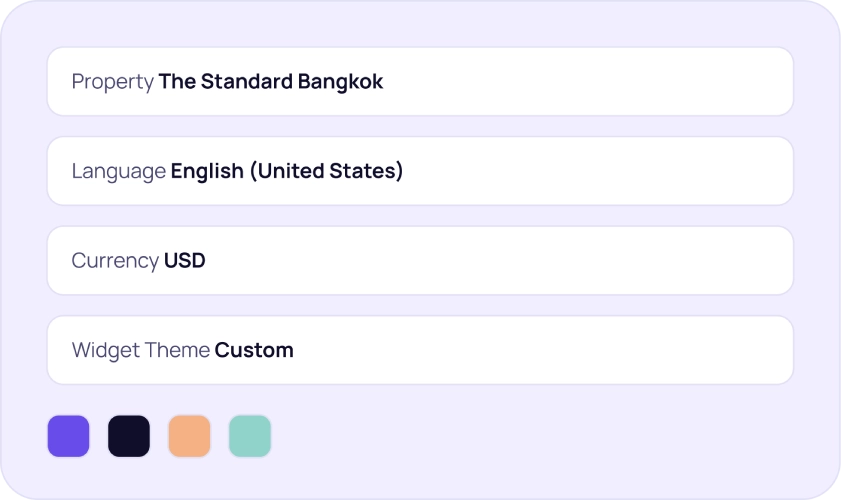Screen dimensions: 841x500
Task: Click the 'Custom' theme value
Action: 254,350
